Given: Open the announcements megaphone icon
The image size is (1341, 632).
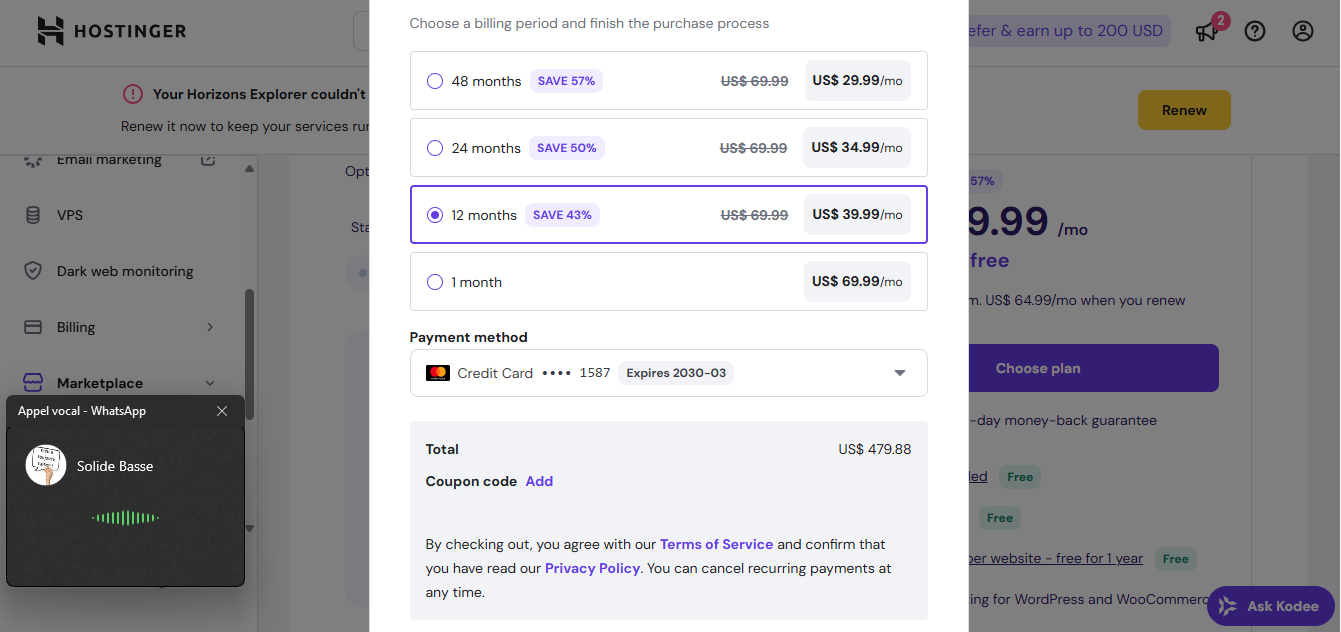Looking at the screenshot, I should [x=1207, y=31].
